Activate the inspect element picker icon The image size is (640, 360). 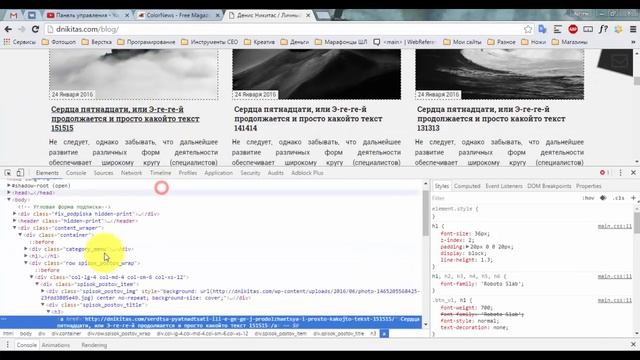pyautogui.click(x=8, y=173)
